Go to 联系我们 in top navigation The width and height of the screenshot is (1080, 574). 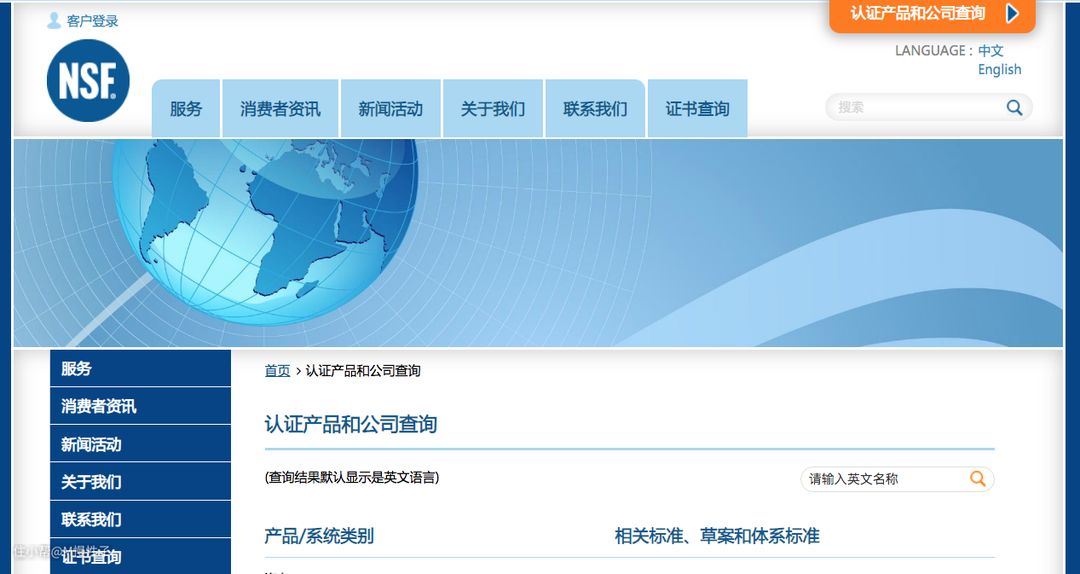(x=595, y=109)
